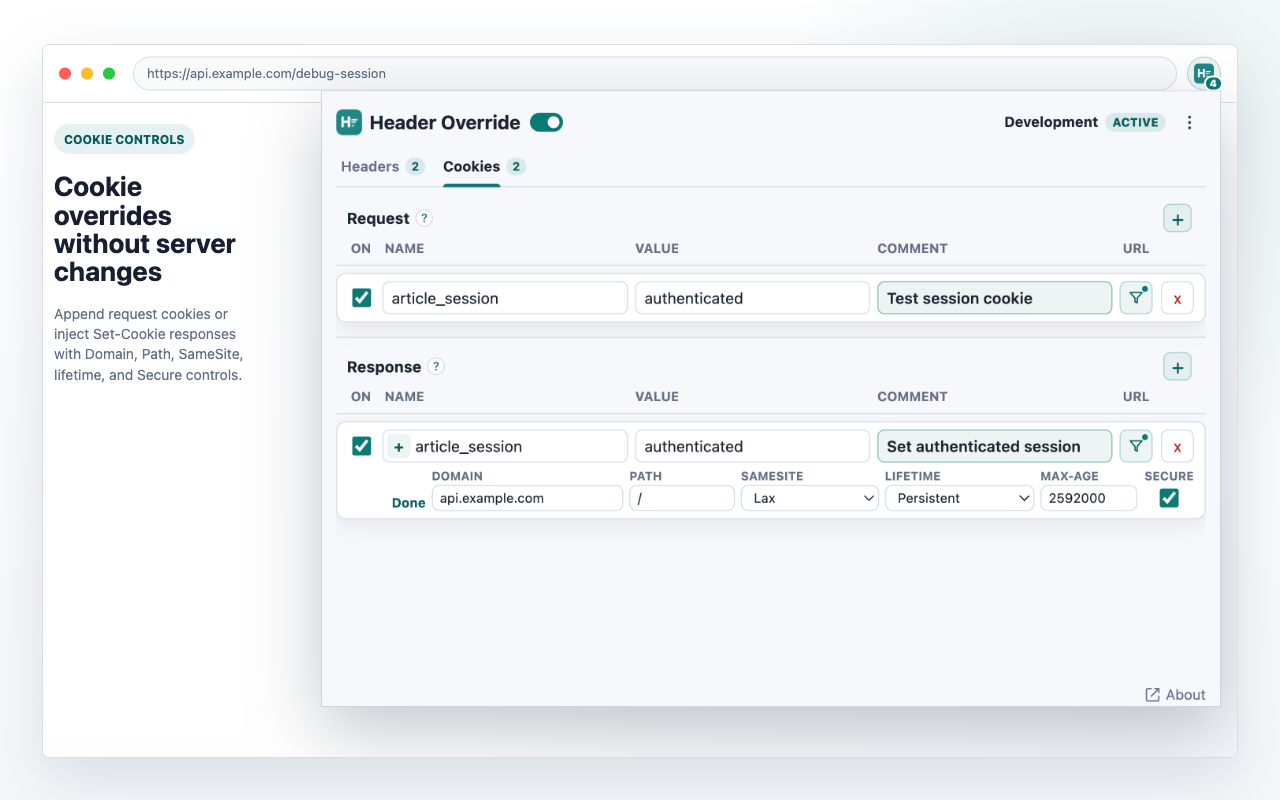Edit the Path field
Image resolution: width=1280 pixels, height=800 pixels.
tap(682, 498)
